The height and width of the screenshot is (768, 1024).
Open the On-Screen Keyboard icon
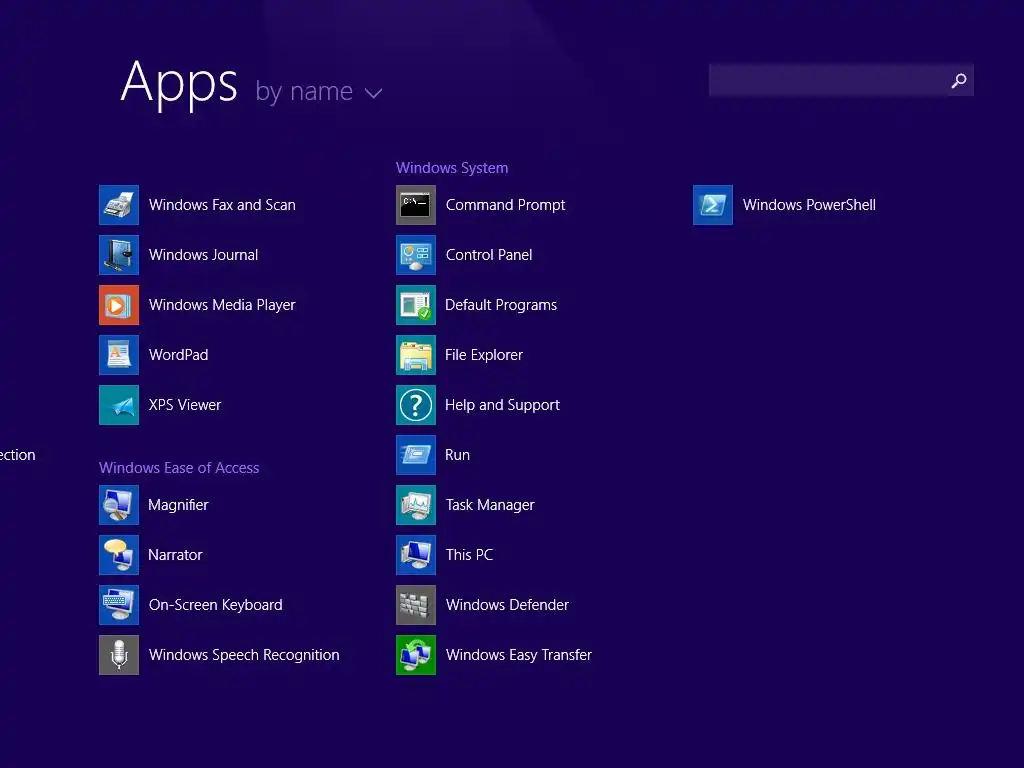119,605
